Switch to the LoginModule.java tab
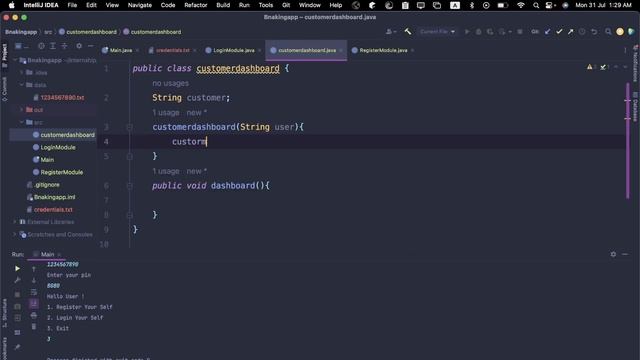Image resolution: width=640 pixels, height=360 pixels. (x=234, y=50)
